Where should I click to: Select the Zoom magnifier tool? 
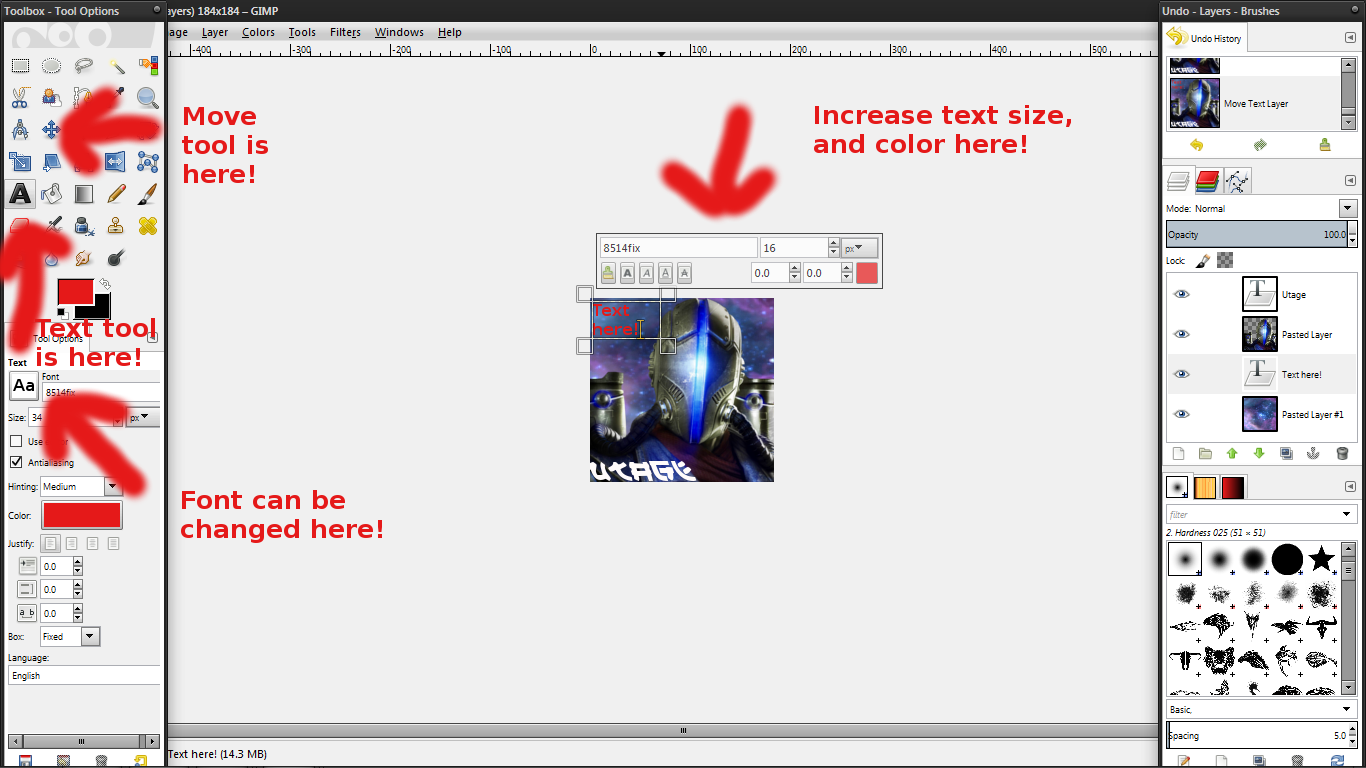(148, 98)
